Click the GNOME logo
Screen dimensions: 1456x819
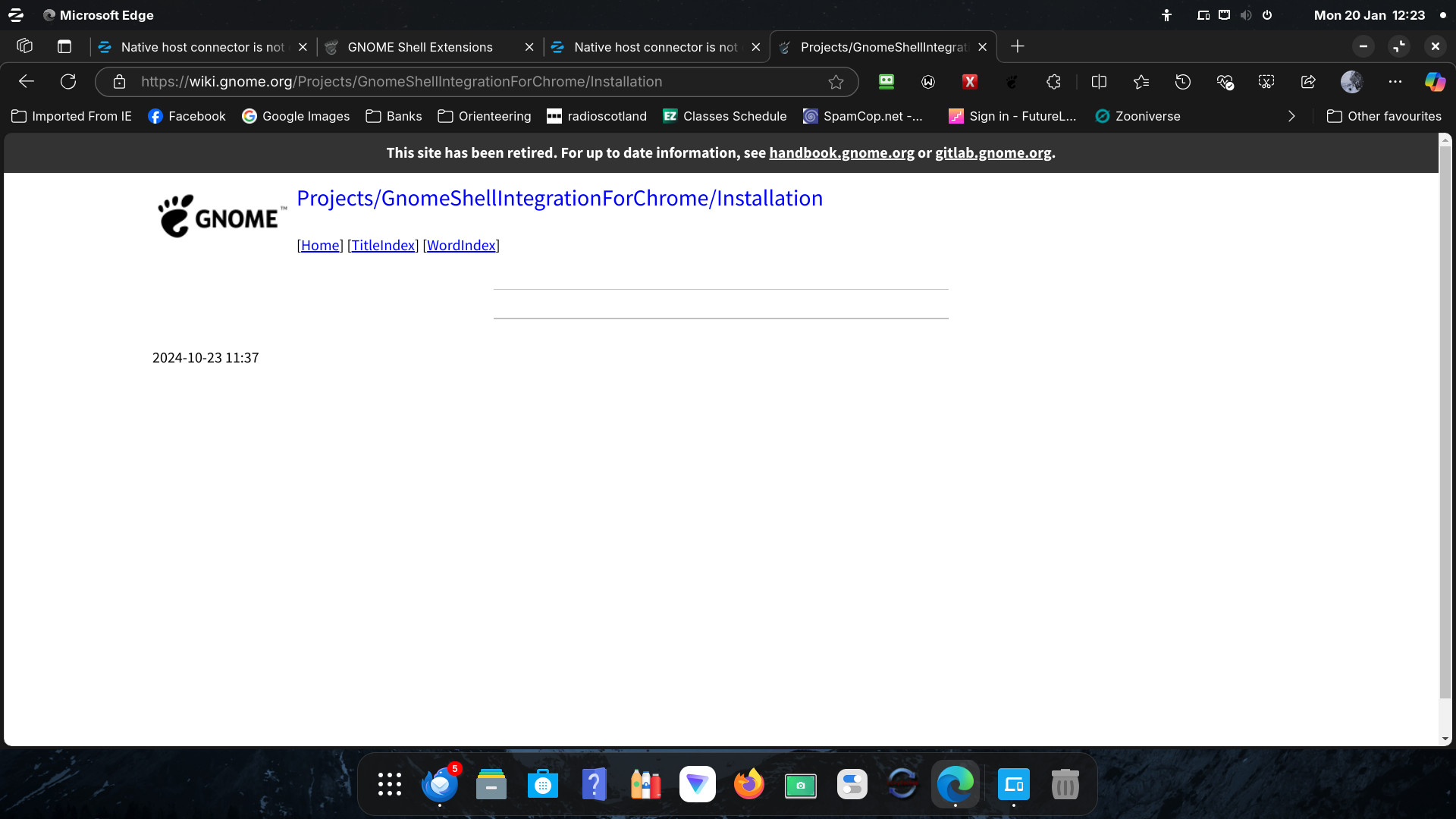pyautogui.click(x=221, y=216)
